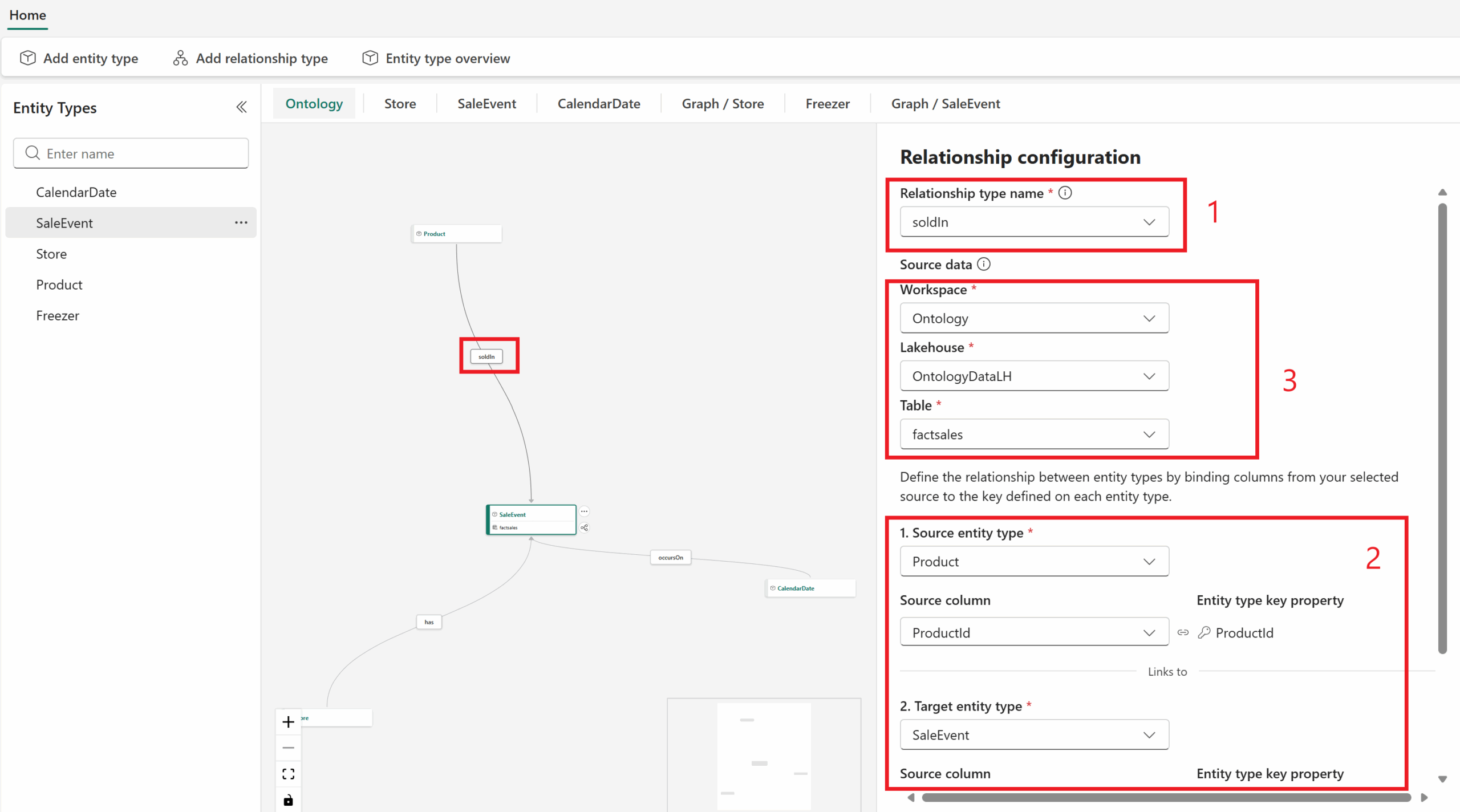The width and height of the screenshot is (1460, 812).
Task: Collapse the Entity Types panel
Action: (241, 107)
